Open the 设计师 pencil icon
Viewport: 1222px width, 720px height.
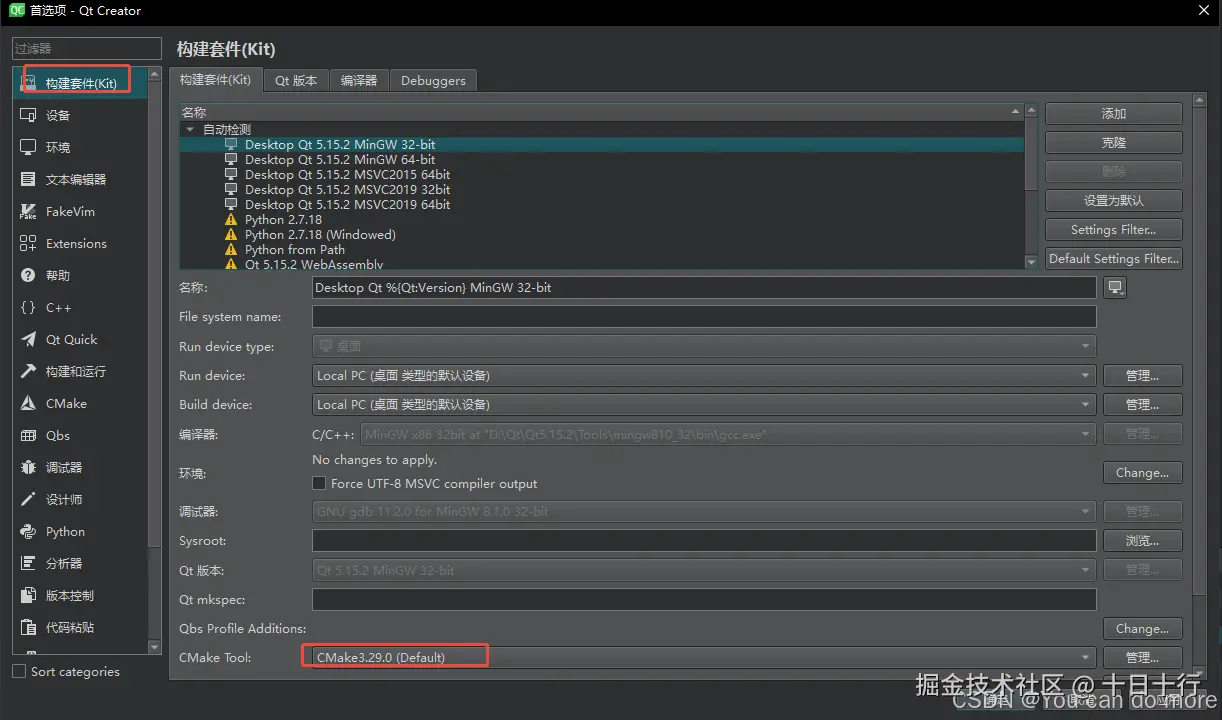pos(28,499)
